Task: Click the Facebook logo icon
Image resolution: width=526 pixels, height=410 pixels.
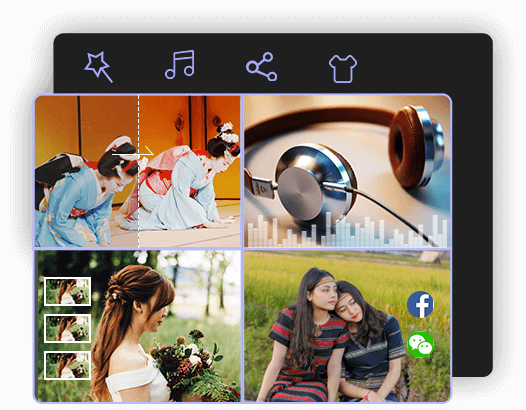Action: coord(420,304)
